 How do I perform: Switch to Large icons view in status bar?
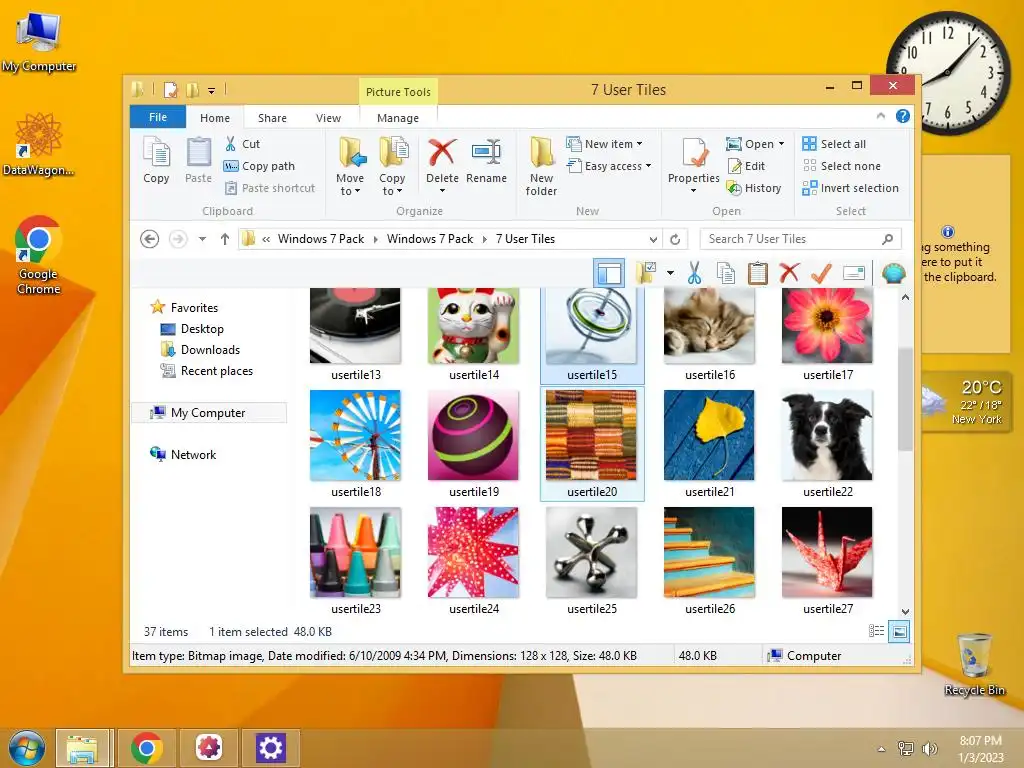pyautogui.click(x=899, y=631)
